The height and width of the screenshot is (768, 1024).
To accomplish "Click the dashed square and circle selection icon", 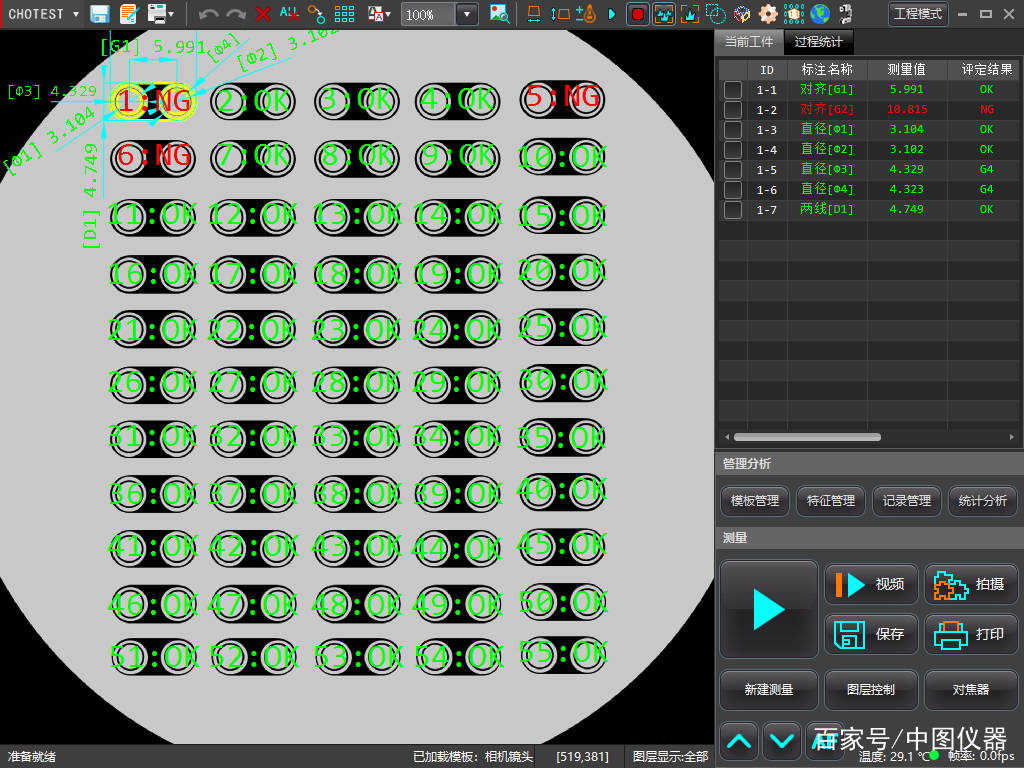I will click(716, 14).
